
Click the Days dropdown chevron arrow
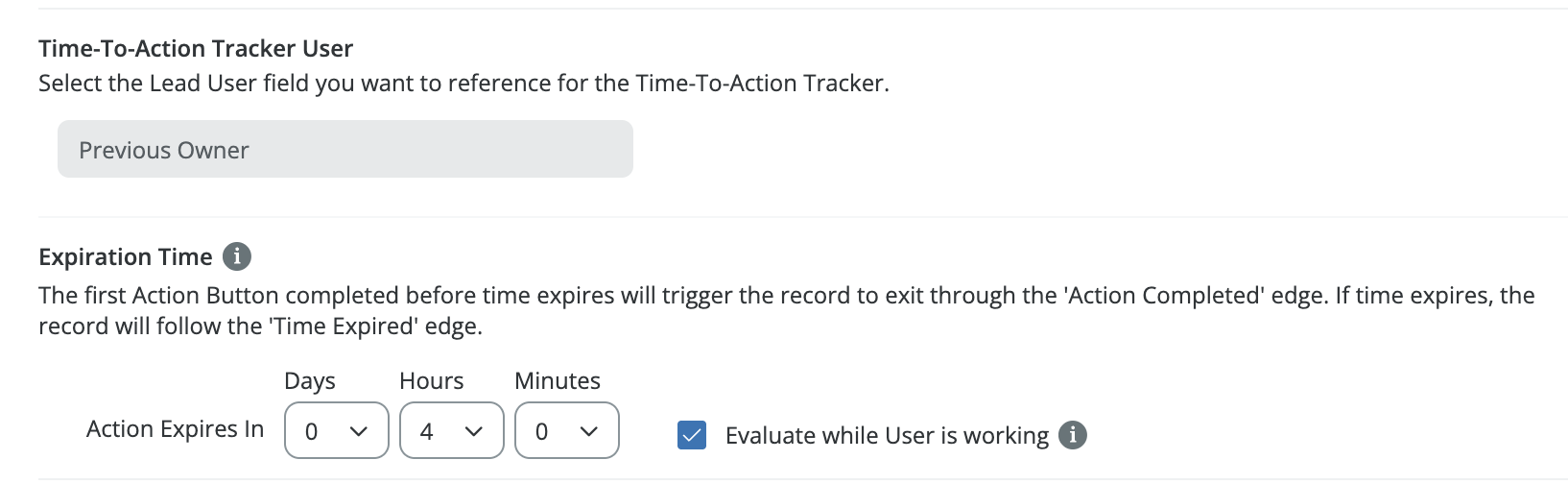pyautogui.click(x=359, y=432)
